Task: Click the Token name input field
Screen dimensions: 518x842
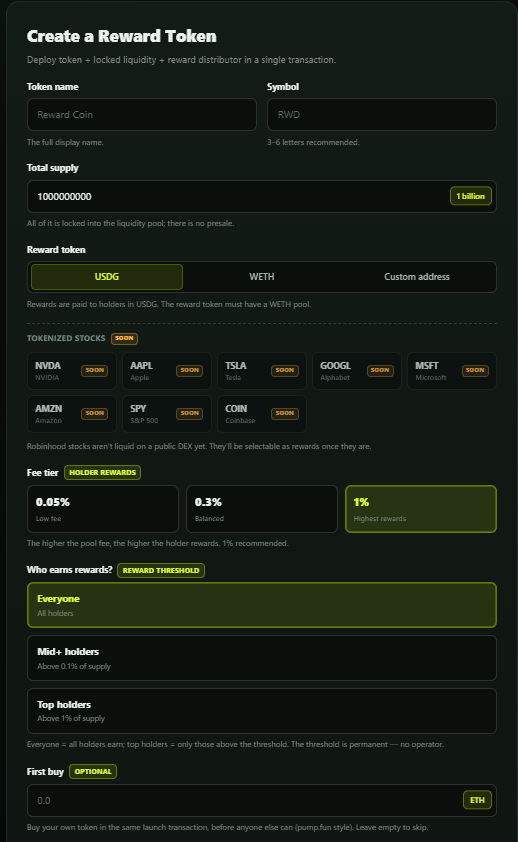Action: click(142, 114)
